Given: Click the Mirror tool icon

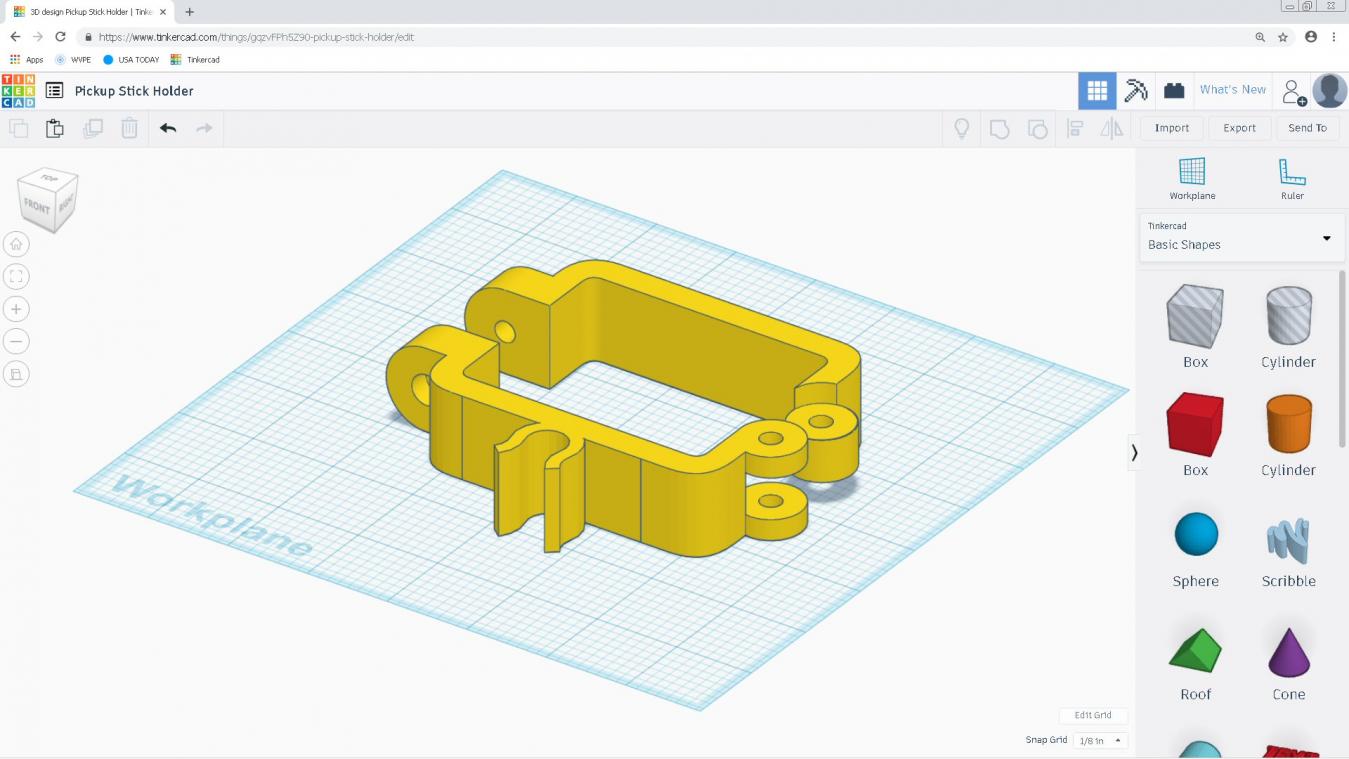Looking at the screenshot, I should (x=1111, y=128).
